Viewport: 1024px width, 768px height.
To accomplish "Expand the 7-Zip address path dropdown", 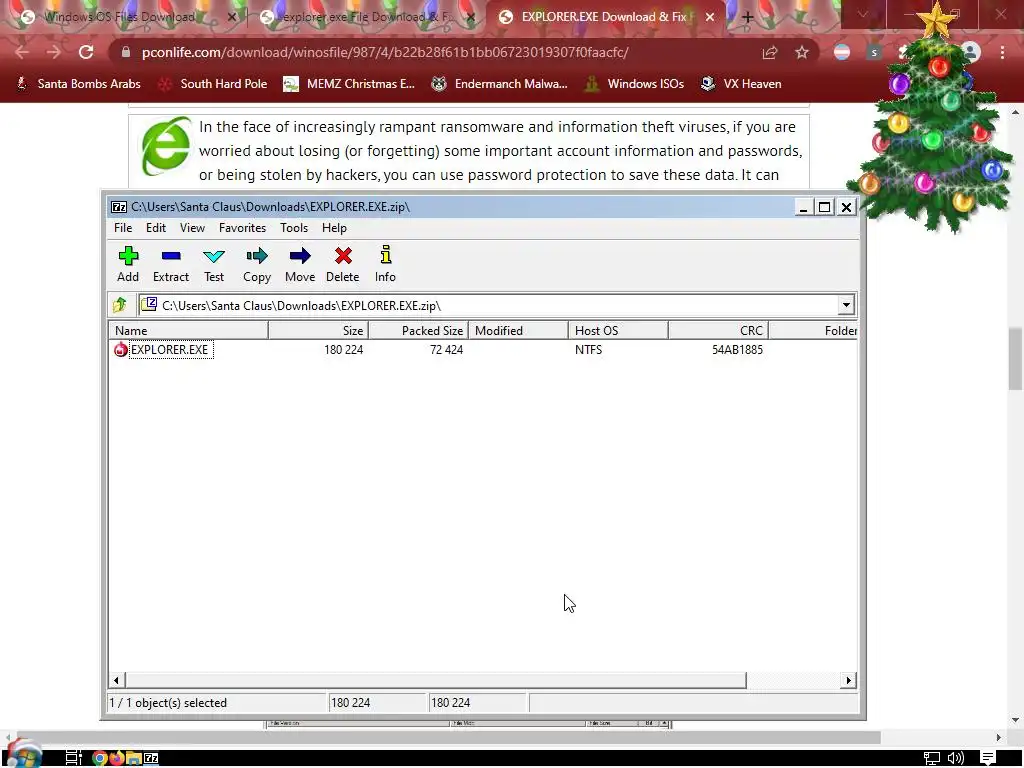I will 846,305.
